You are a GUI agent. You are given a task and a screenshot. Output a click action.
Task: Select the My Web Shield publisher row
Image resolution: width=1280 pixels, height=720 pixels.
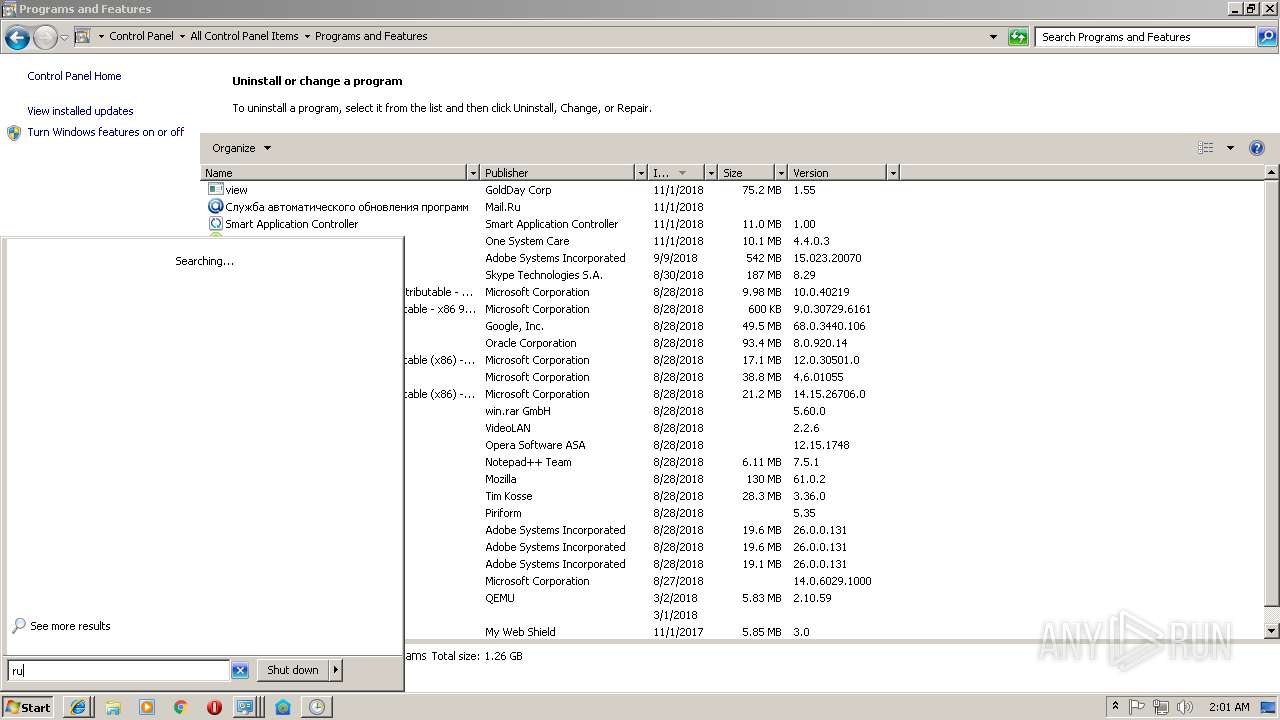click(520, 632)
